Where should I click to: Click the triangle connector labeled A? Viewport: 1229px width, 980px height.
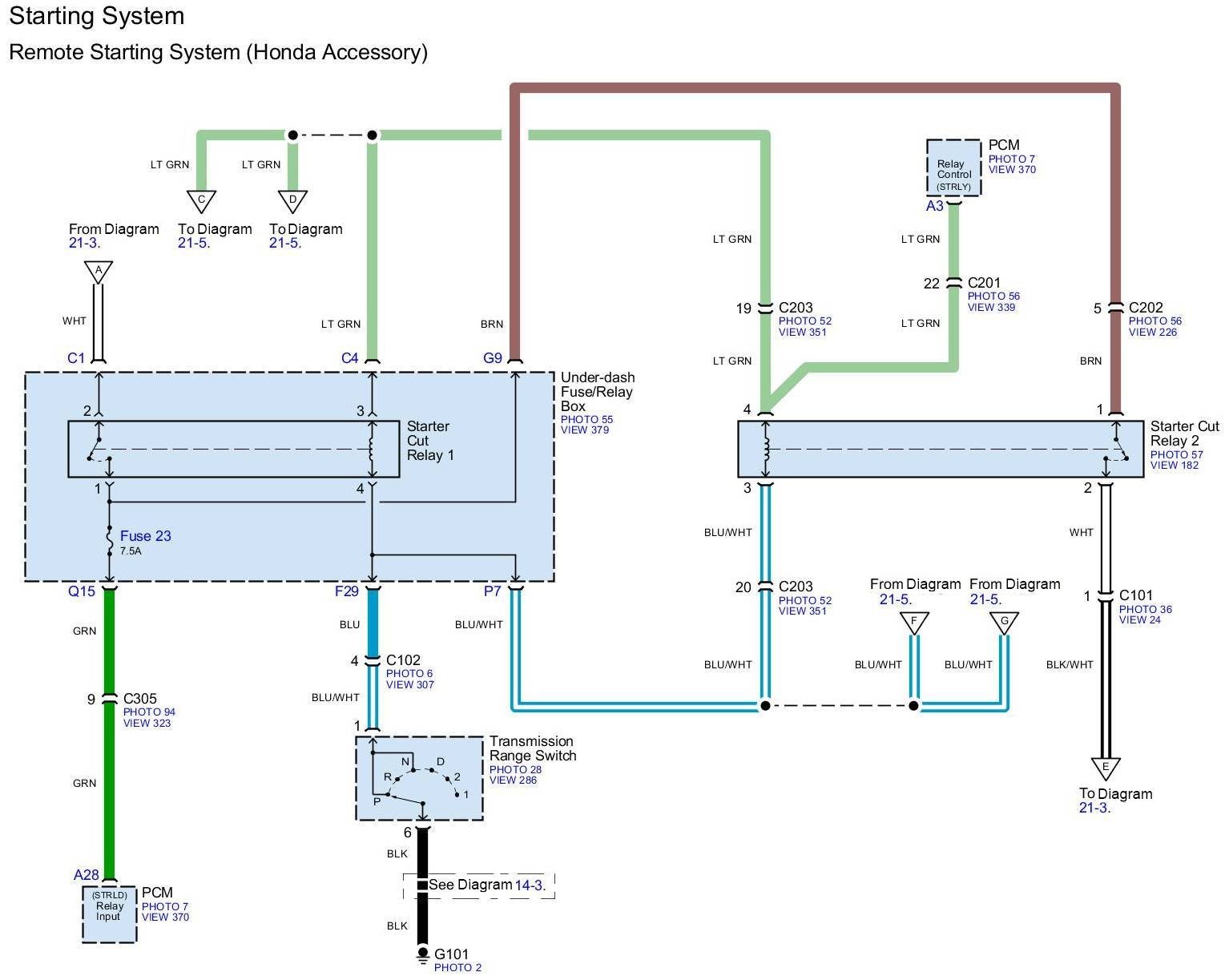[99, 272]
